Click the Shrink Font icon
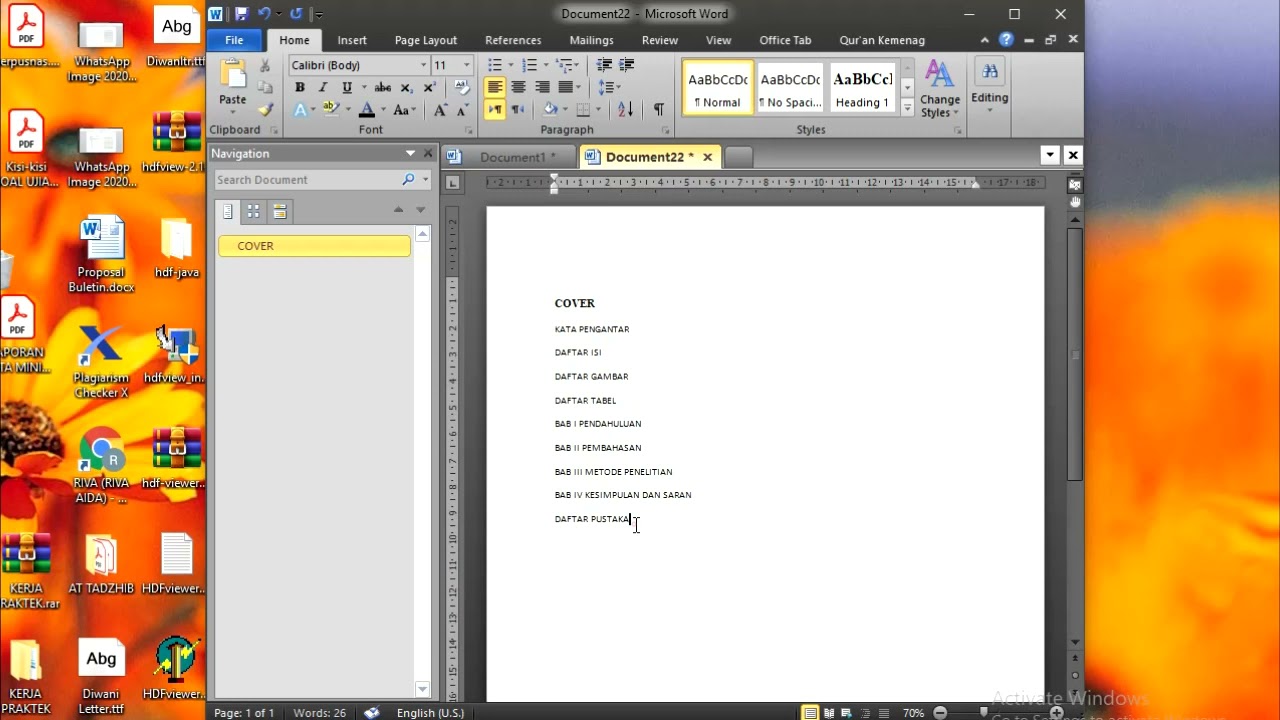This screenshot has height=720, width=1280. click(x=462, y=110)
